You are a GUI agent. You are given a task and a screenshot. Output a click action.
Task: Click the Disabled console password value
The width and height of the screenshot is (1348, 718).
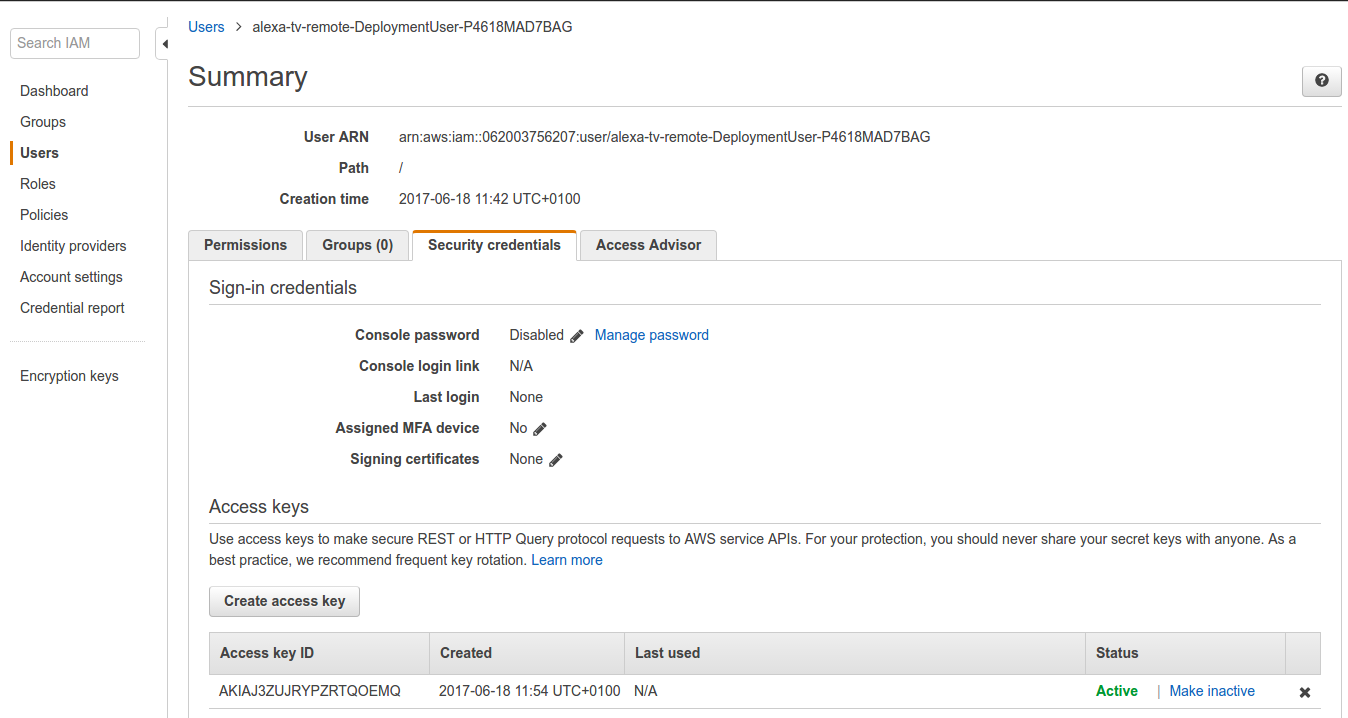537,335
